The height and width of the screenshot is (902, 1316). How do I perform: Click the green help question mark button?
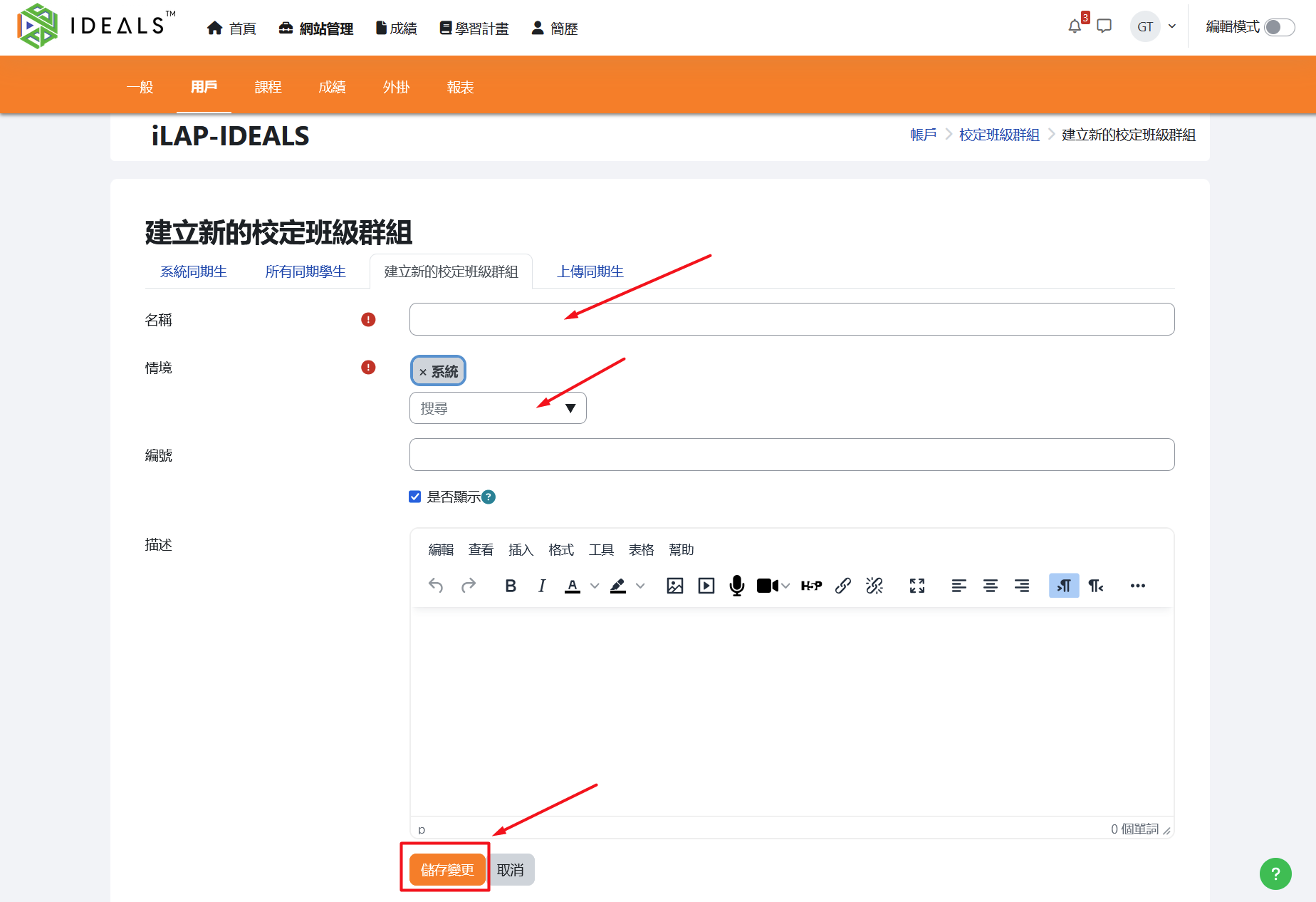pyautogui.click(x=1275, y=874)
